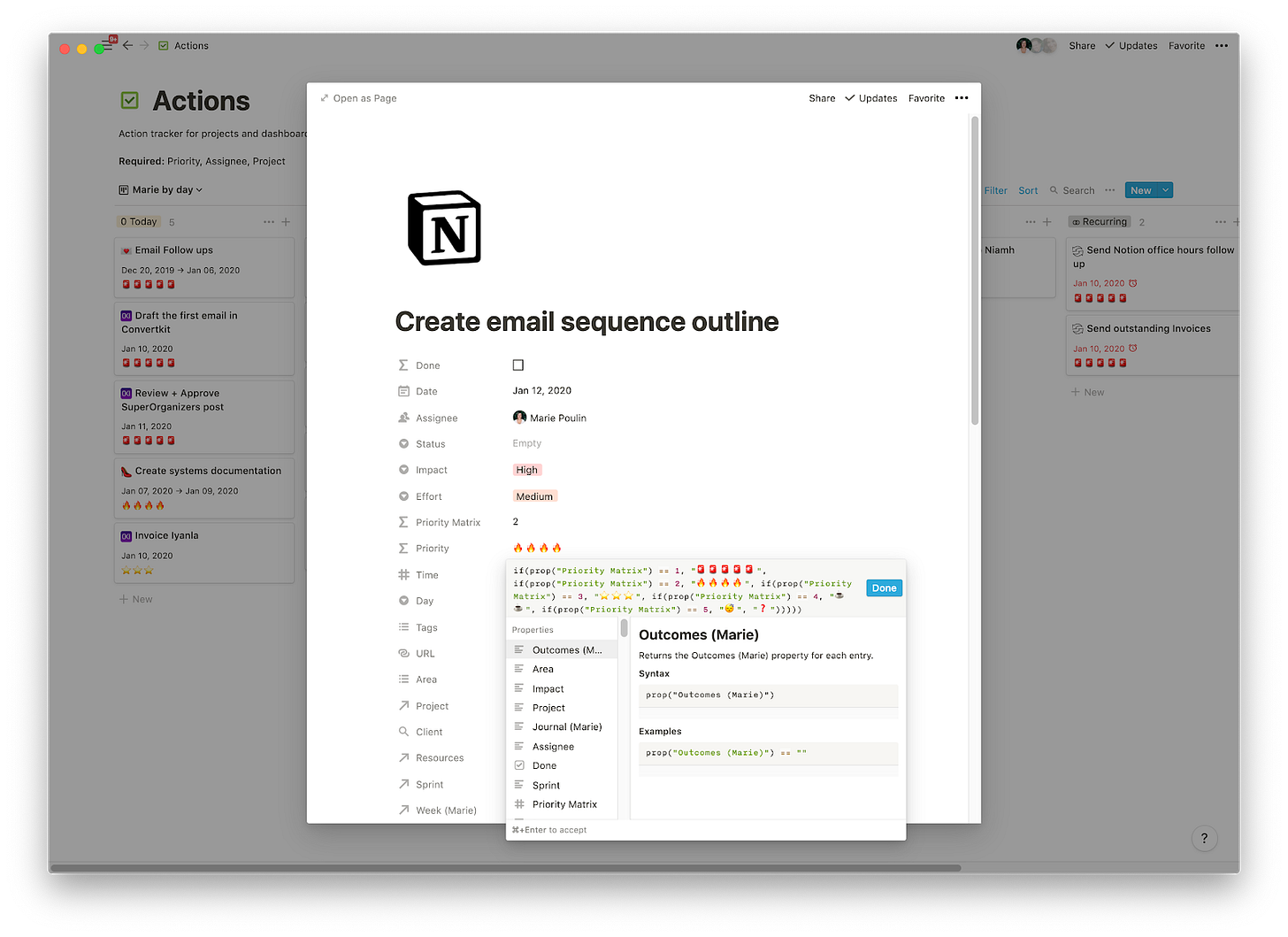Click the Sprint relation arrow icon in page properties
Image resolution: width=1288 pixels, height=937 pixels.
pyautogui.click(x=403, y=784)
